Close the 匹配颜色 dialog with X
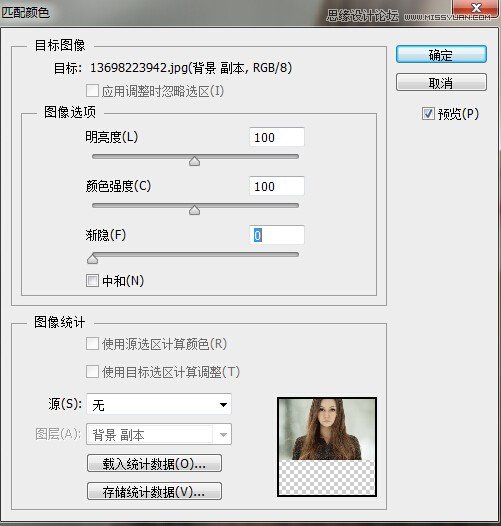This screenshot has width=501, height=526. [475, 8]
